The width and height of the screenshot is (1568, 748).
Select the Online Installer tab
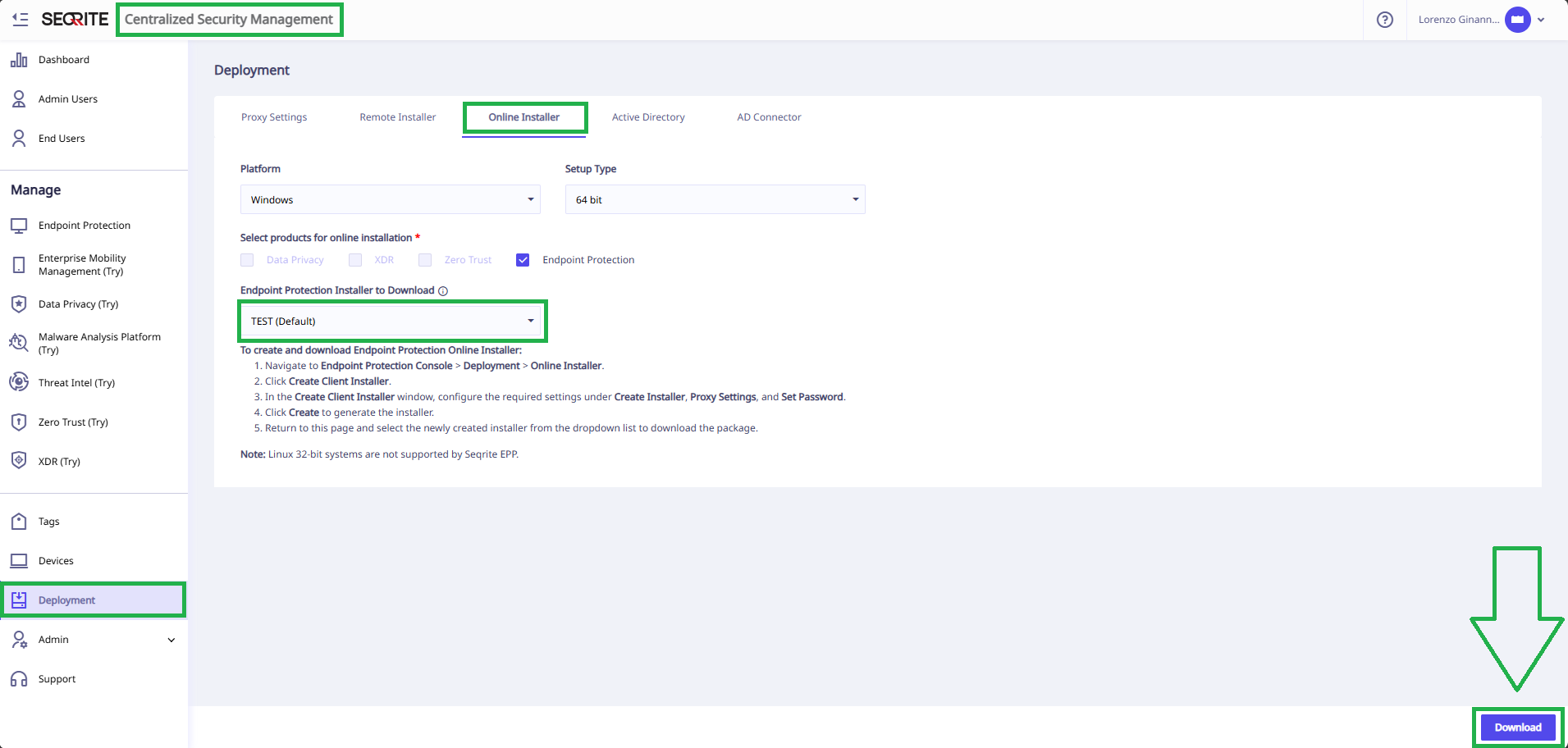524,117
